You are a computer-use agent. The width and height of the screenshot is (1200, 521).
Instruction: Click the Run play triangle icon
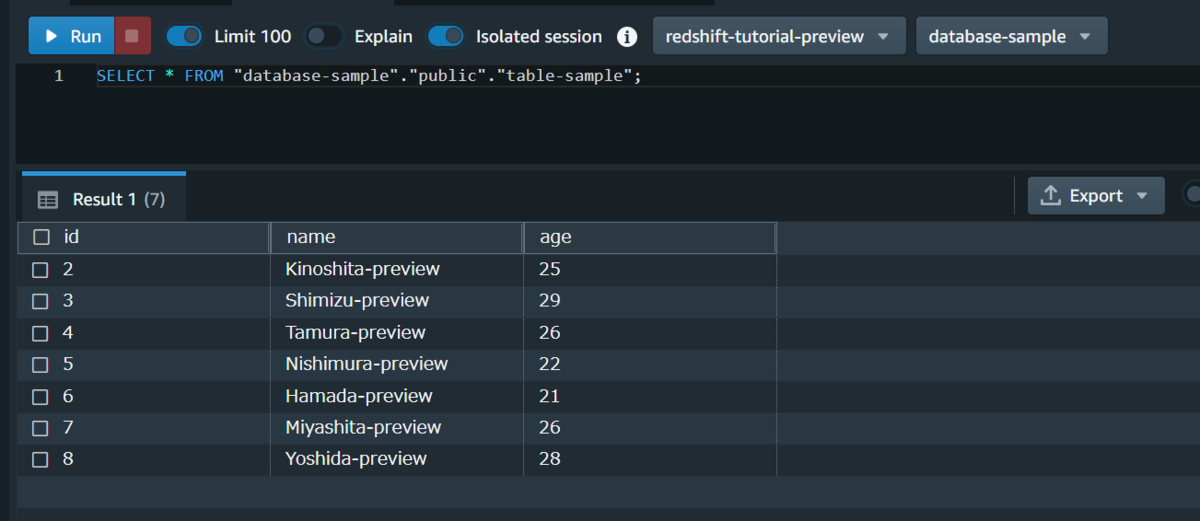(x=51, y=36)
